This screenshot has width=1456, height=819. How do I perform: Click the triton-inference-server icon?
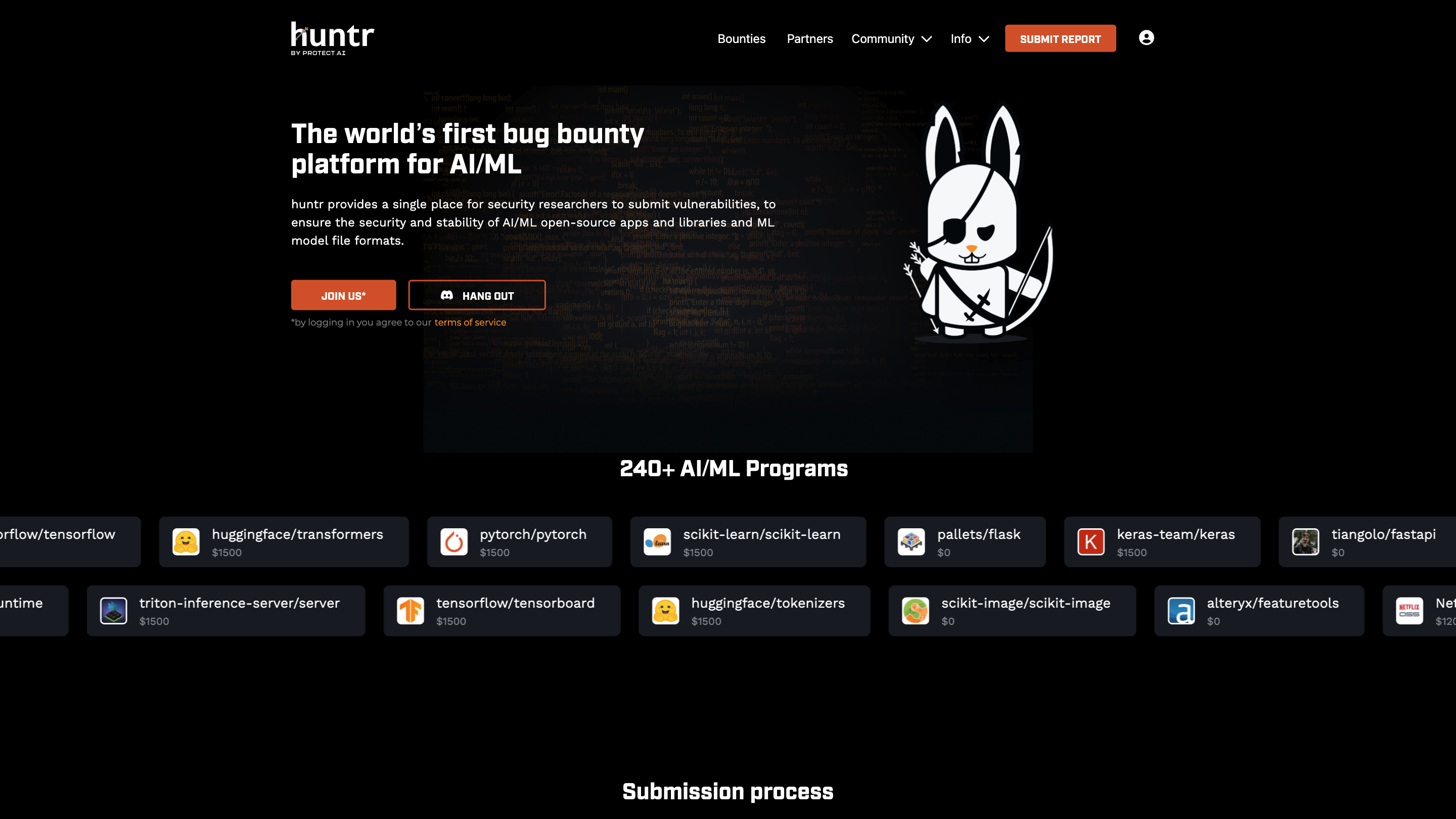coord(114,611)
